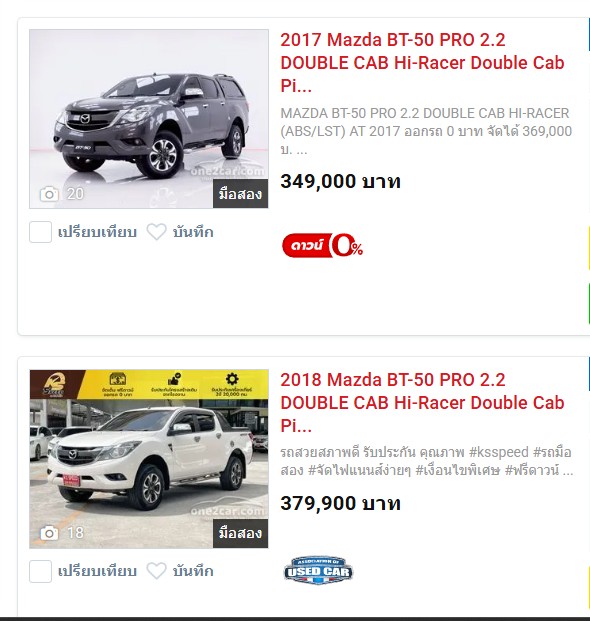The height and width of the screenshot is (621, 590).
Task: Click the white Mazda BT-50 photo thumbnail
Action: pos(149,459)
